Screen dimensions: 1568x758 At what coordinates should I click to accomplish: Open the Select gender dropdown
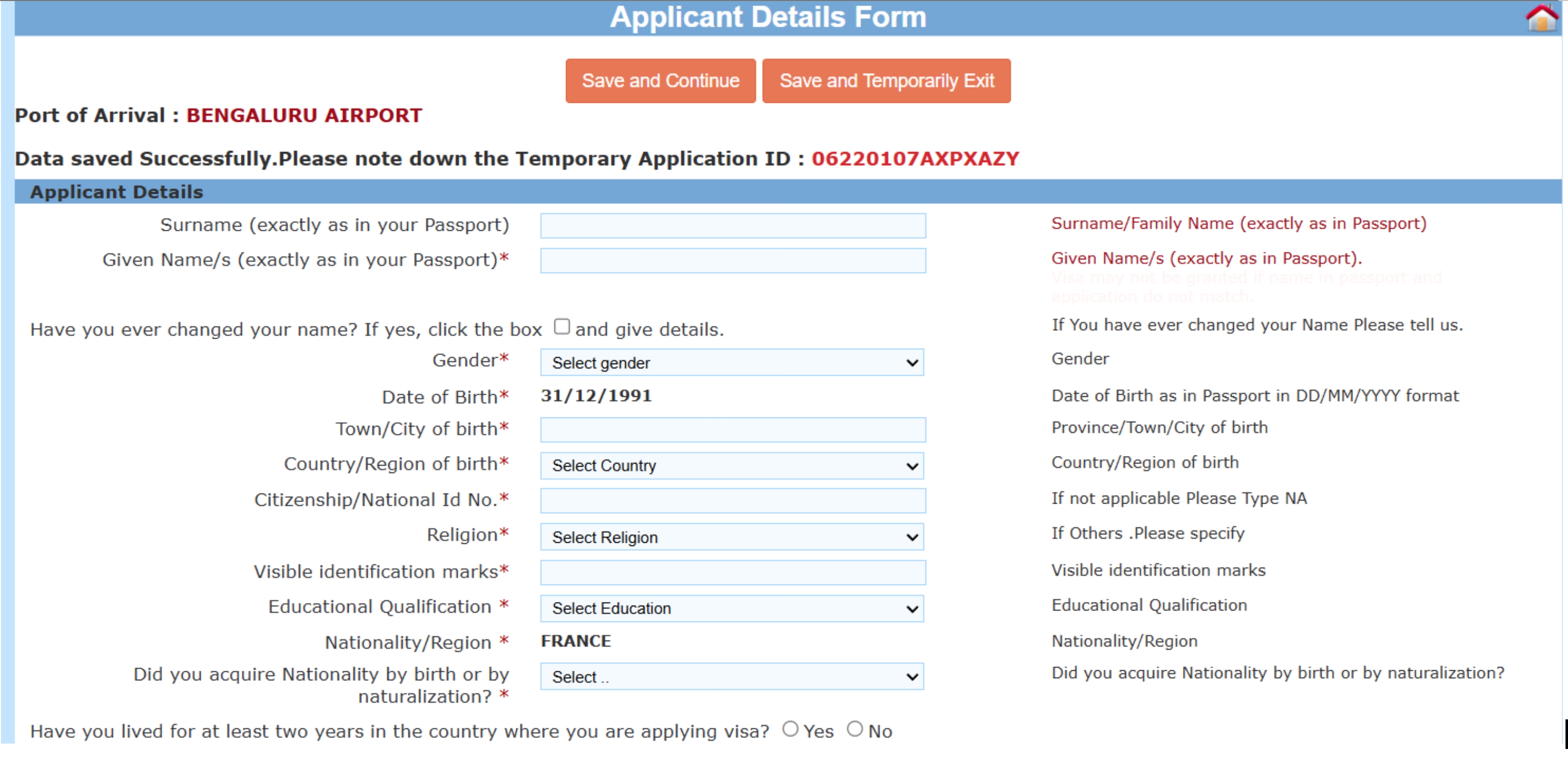tap(732, 363)
